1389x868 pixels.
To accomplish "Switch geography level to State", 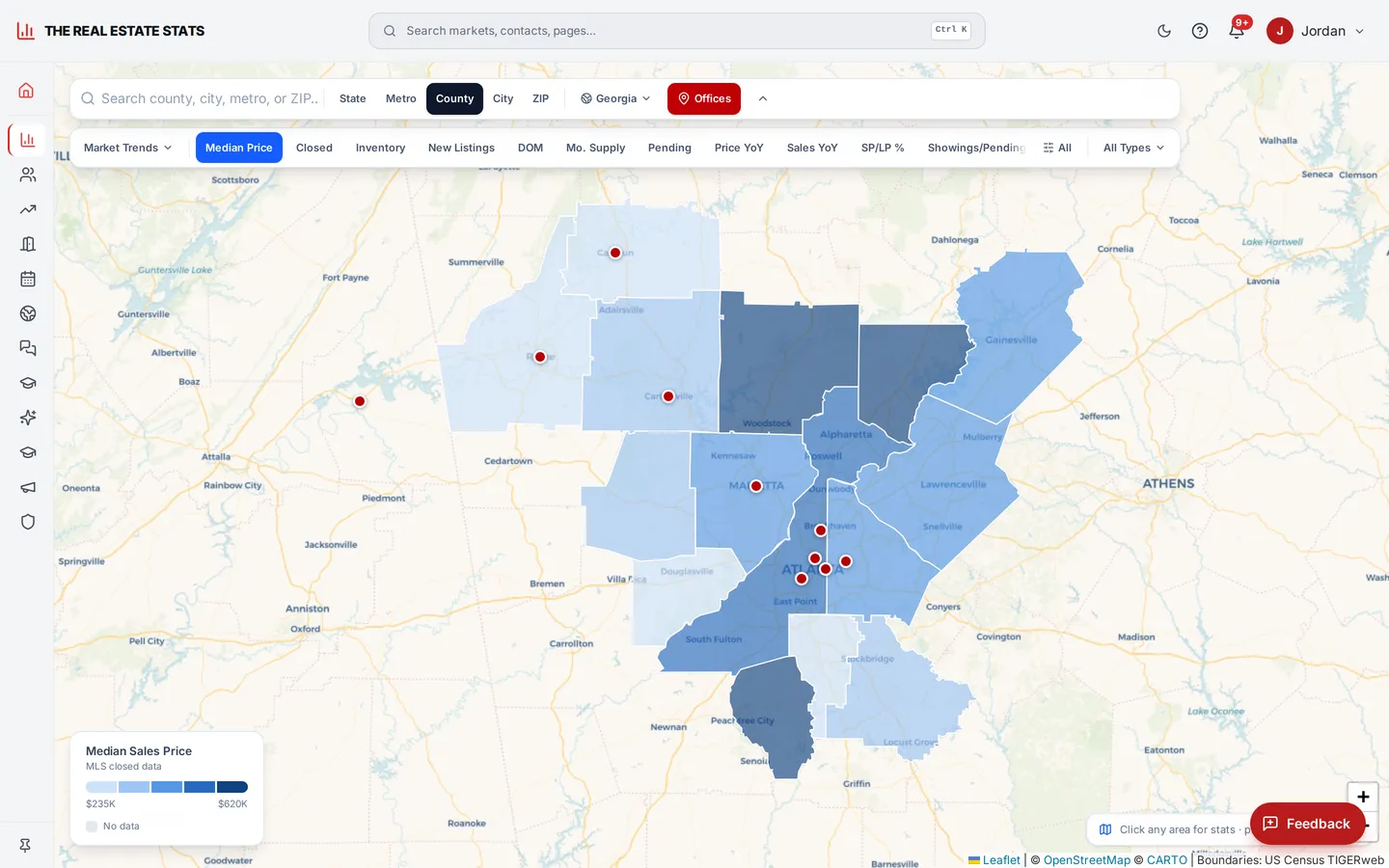I will click(x=353, y=98).
